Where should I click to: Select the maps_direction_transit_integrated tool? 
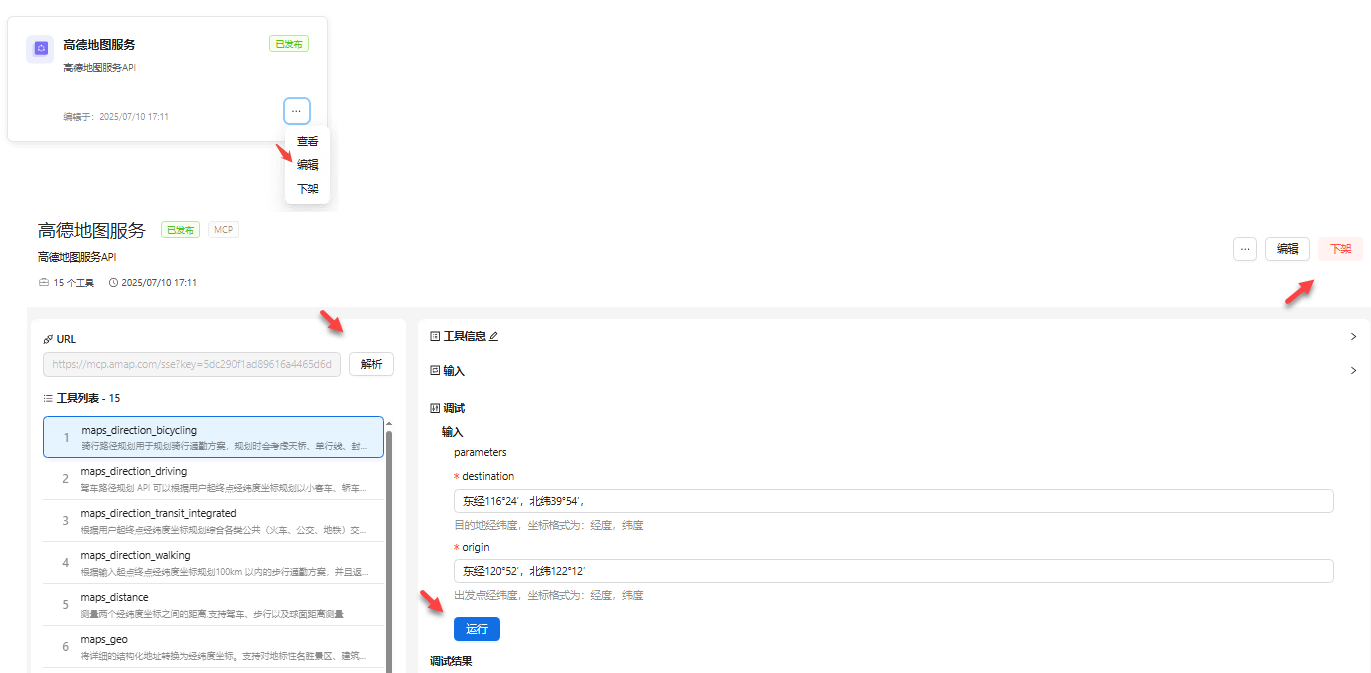click(x=213, y=521)
